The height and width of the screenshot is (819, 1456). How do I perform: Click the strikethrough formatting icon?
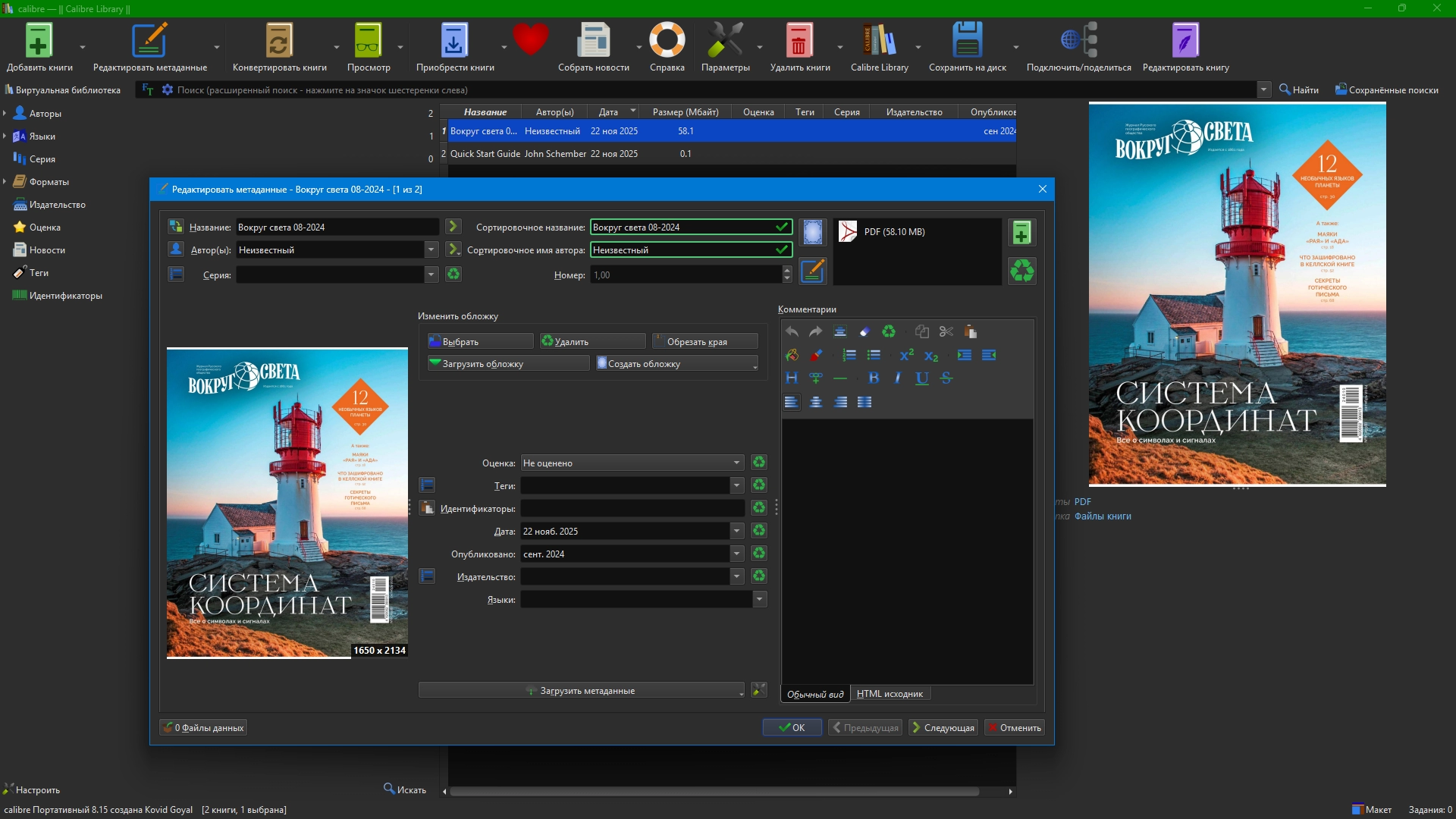coord(946,378)
